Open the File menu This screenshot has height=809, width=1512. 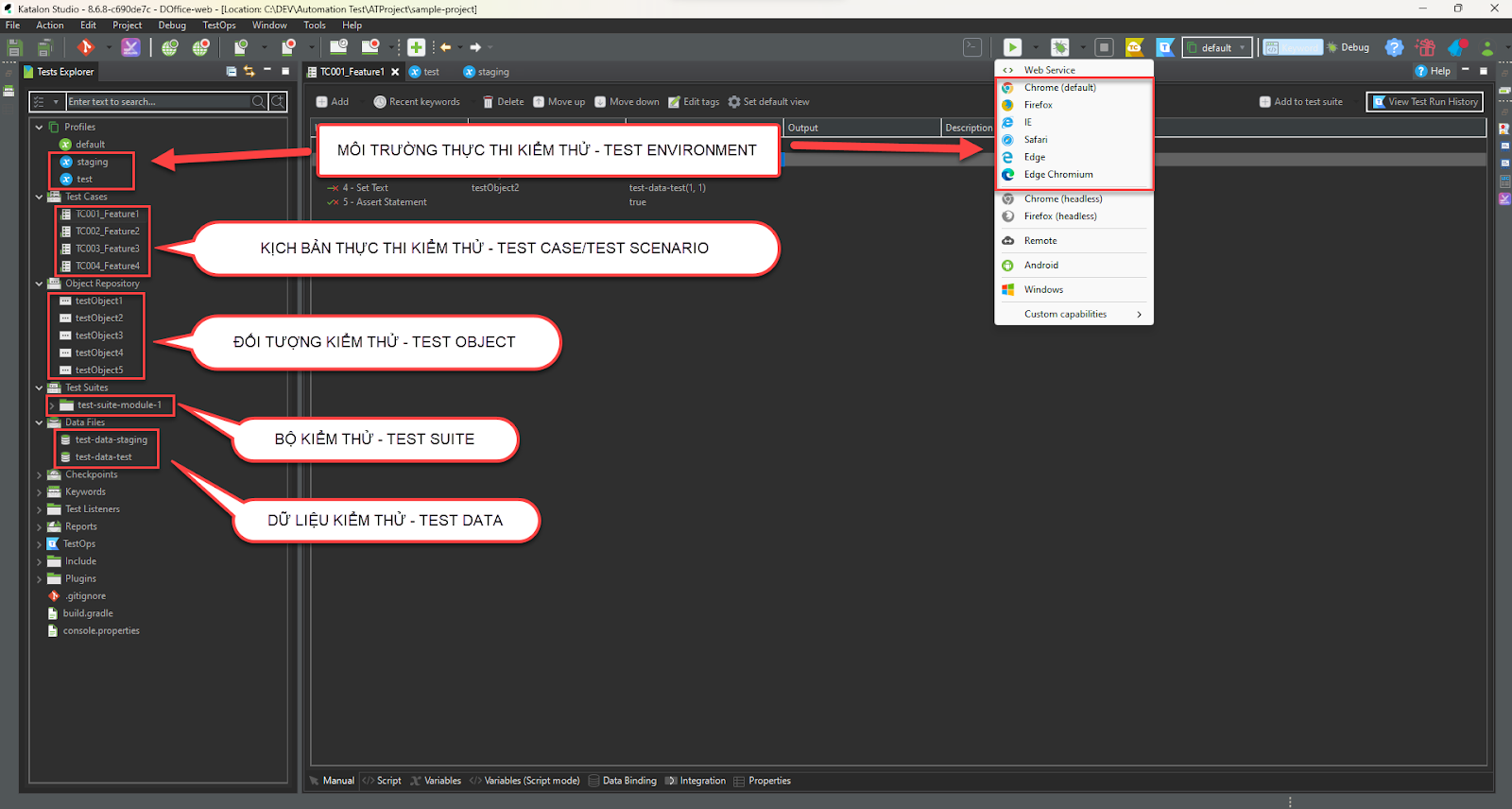(x=13, y=26)
